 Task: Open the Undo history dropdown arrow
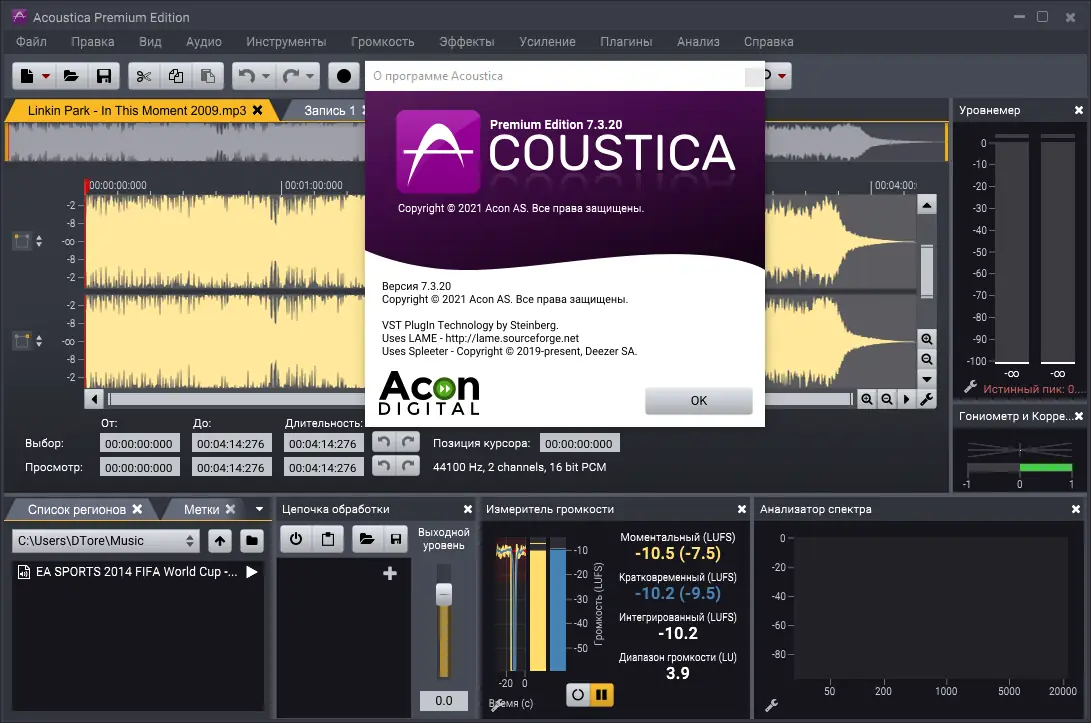click(264, 76)
